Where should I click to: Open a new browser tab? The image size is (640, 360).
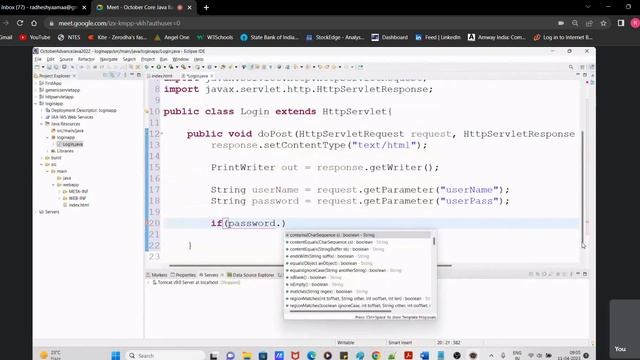click(x=206, y=7)
